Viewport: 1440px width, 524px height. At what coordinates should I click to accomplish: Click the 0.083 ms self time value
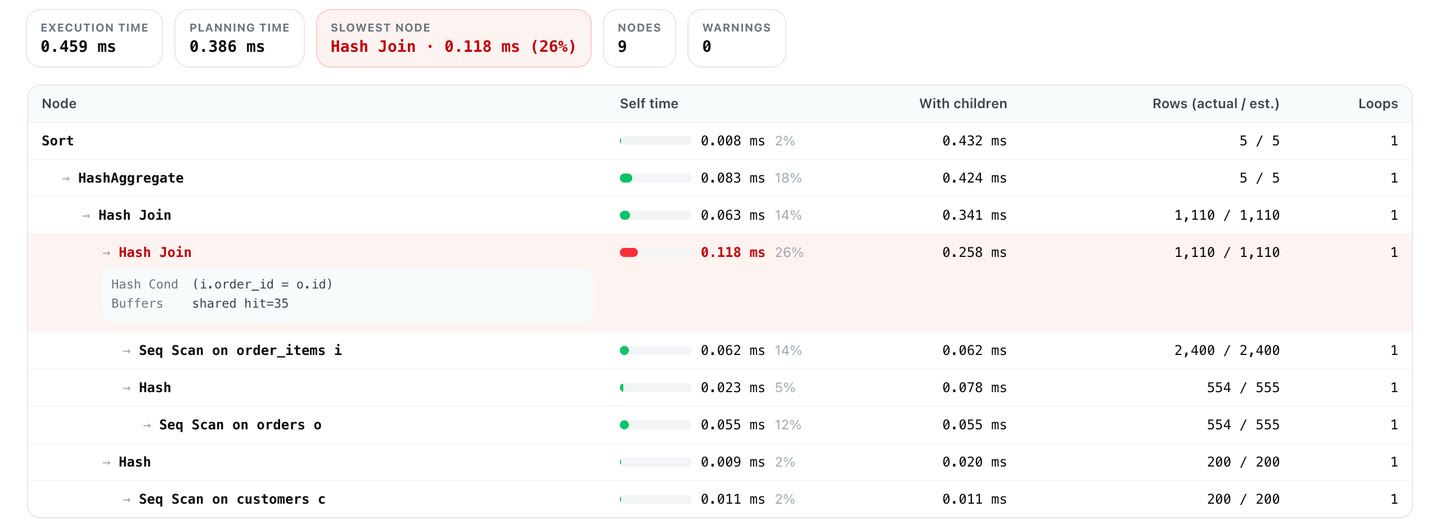[x=733, y=178]
